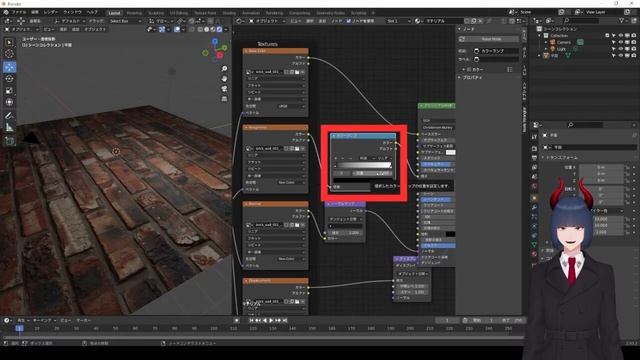Open the Select Box drag dropdown

(x=125, y=21)
